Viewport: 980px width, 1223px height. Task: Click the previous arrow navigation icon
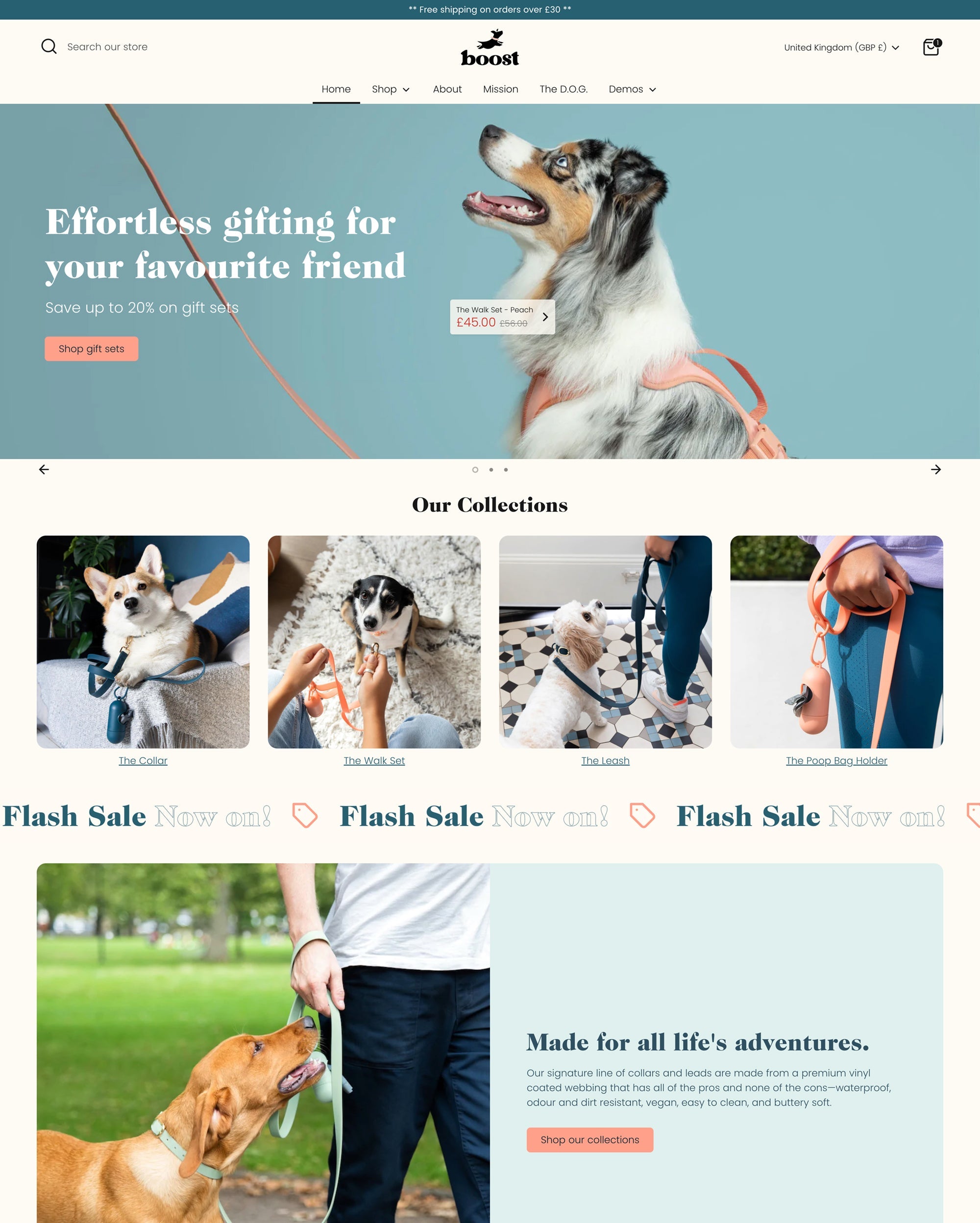pyautogui.click(x=44, y=470)
